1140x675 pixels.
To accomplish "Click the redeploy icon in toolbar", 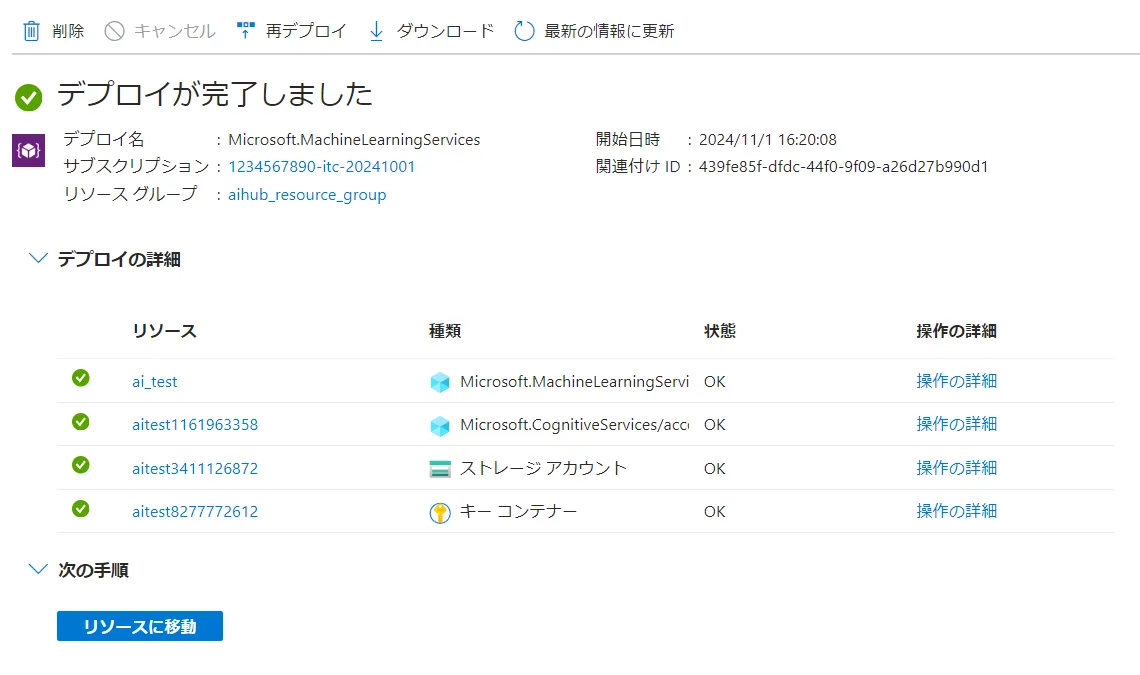I will (246, 31).
